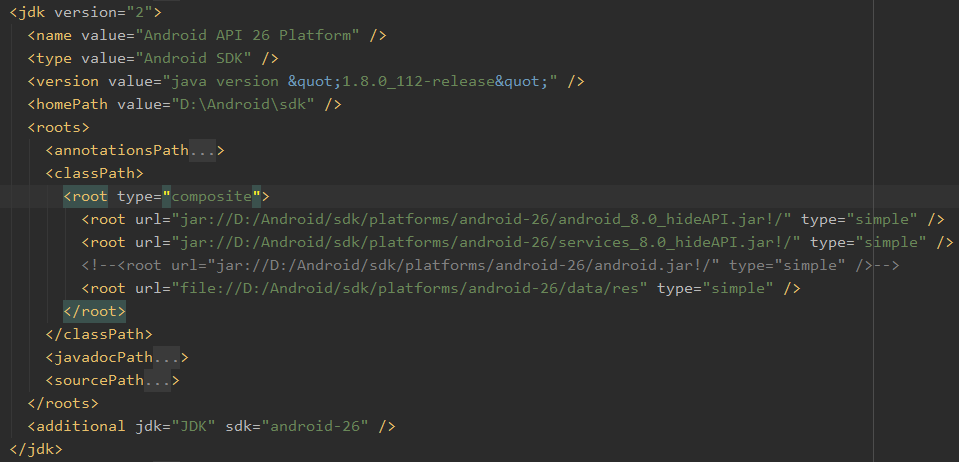Click the highlighted closing root tag
This screenshot has width=959, height=462.
(94, 312)
